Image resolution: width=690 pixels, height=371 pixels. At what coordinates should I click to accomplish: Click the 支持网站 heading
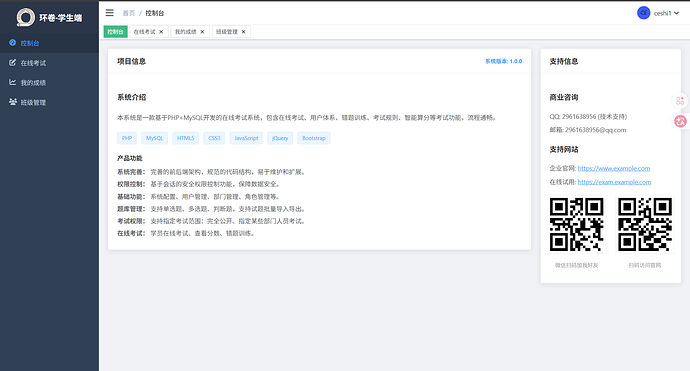click(564, 150)
